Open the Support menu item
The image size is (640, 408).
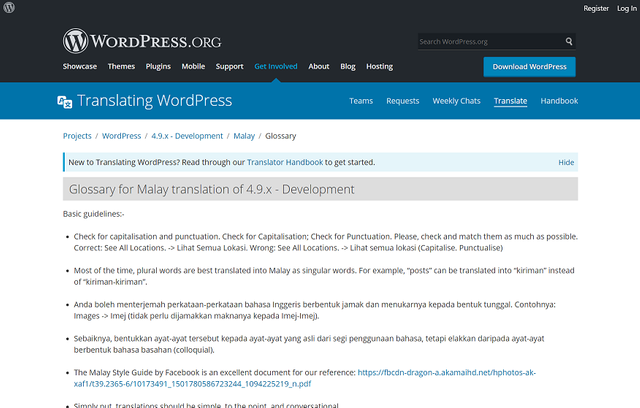[229, 66]
